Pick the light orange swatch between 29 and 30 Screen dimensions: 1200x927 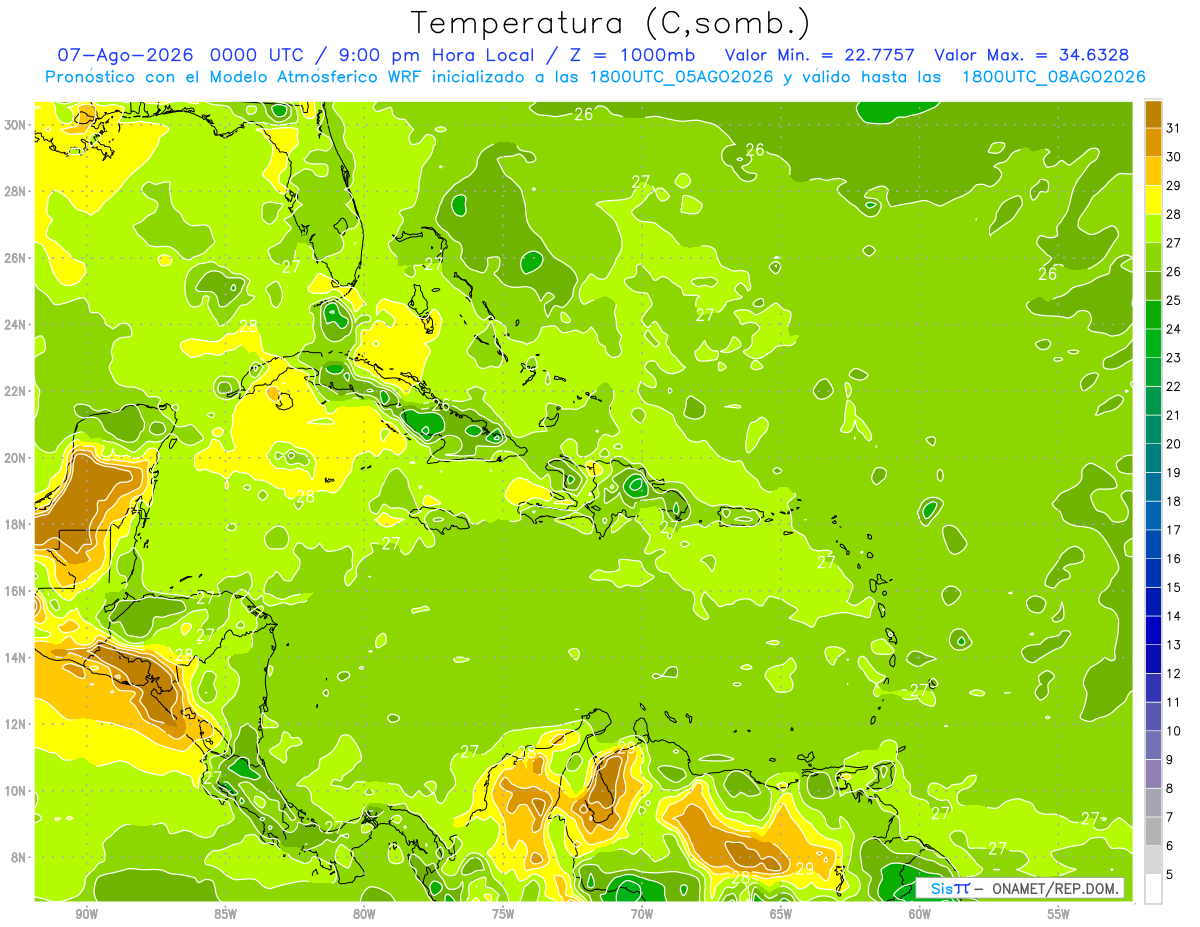[x=1153, y=171]
